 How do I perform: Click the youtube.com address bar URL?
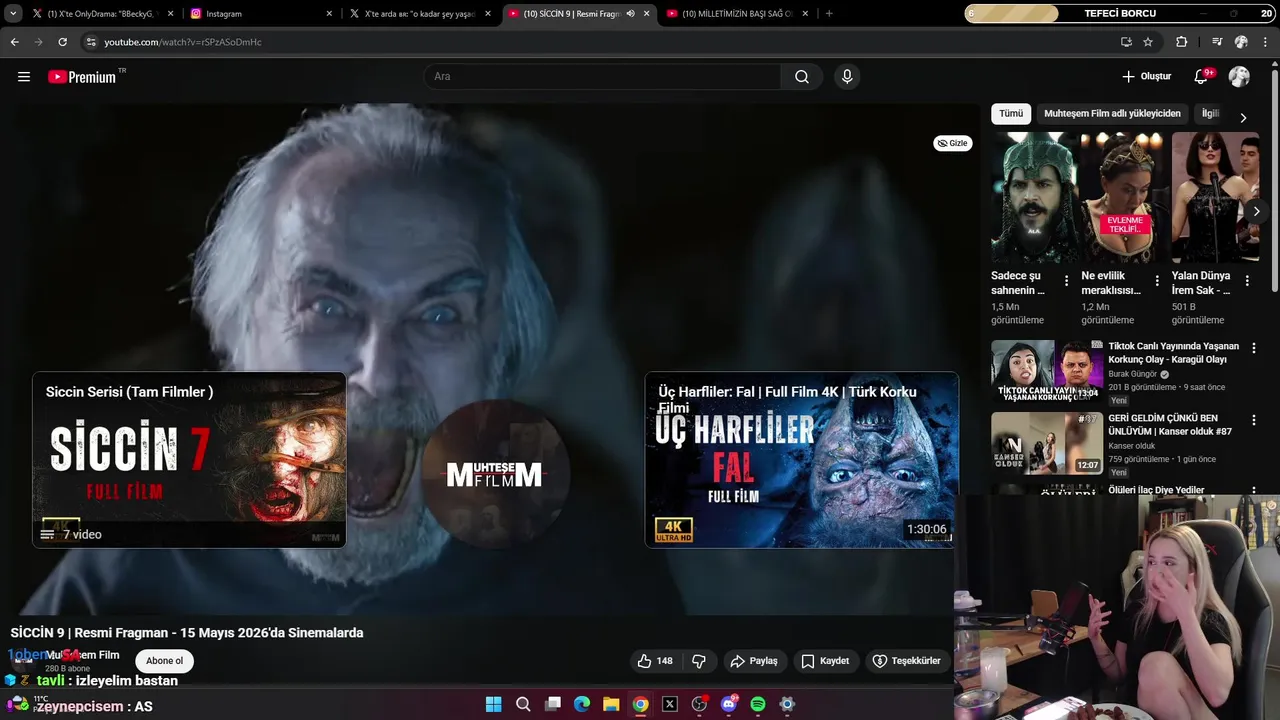[183, 42]
